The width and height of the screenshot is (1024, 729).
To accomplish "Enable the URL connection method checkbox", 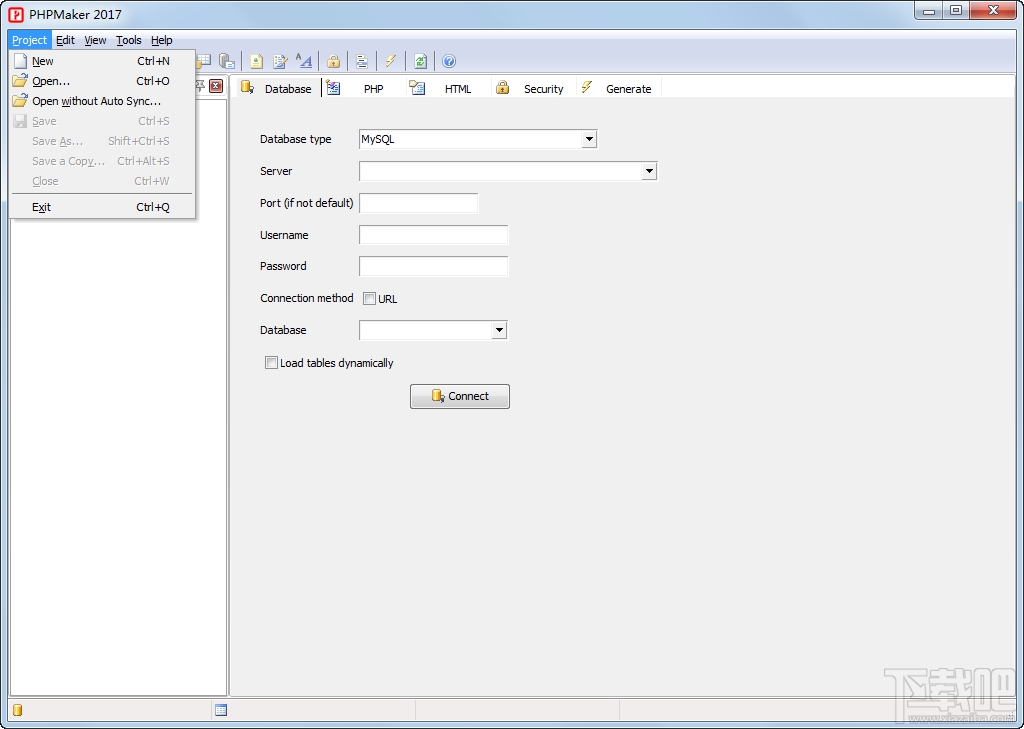I will [370, 299].
